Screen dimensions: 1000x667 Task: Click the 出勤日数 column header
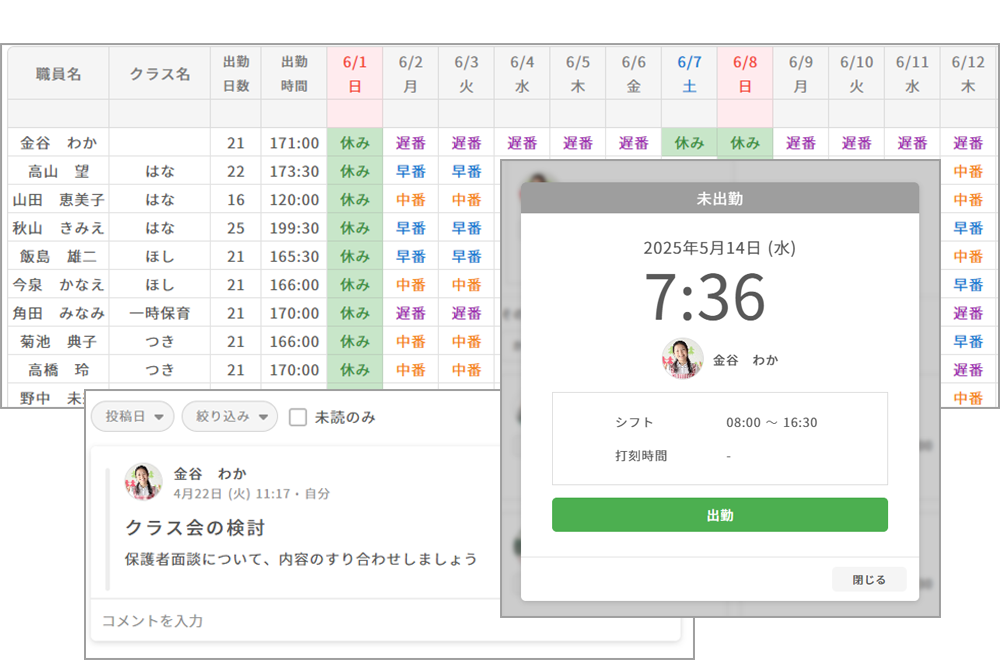click(235, 73)
